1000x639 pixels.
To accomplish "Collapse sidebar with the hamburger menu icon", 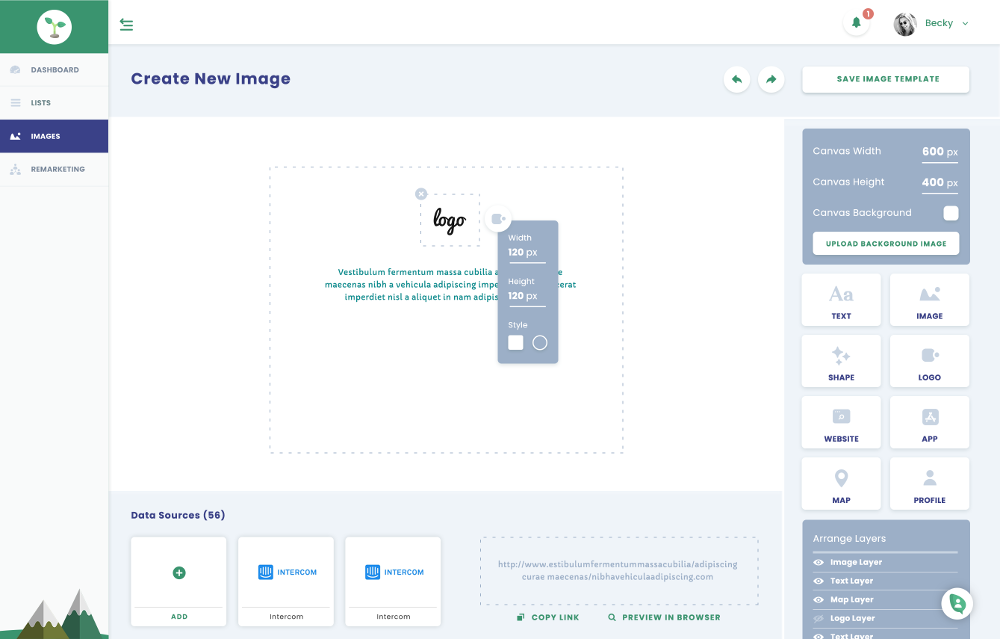I will 126,24.
